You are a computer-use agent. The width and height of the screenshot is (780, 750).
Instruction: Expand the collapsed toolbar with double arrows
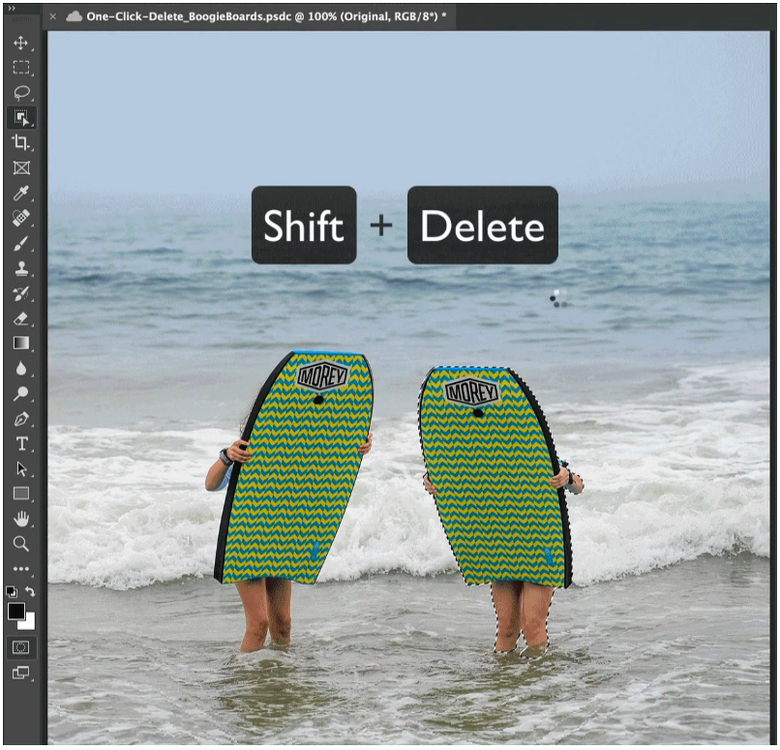[11, 8]
